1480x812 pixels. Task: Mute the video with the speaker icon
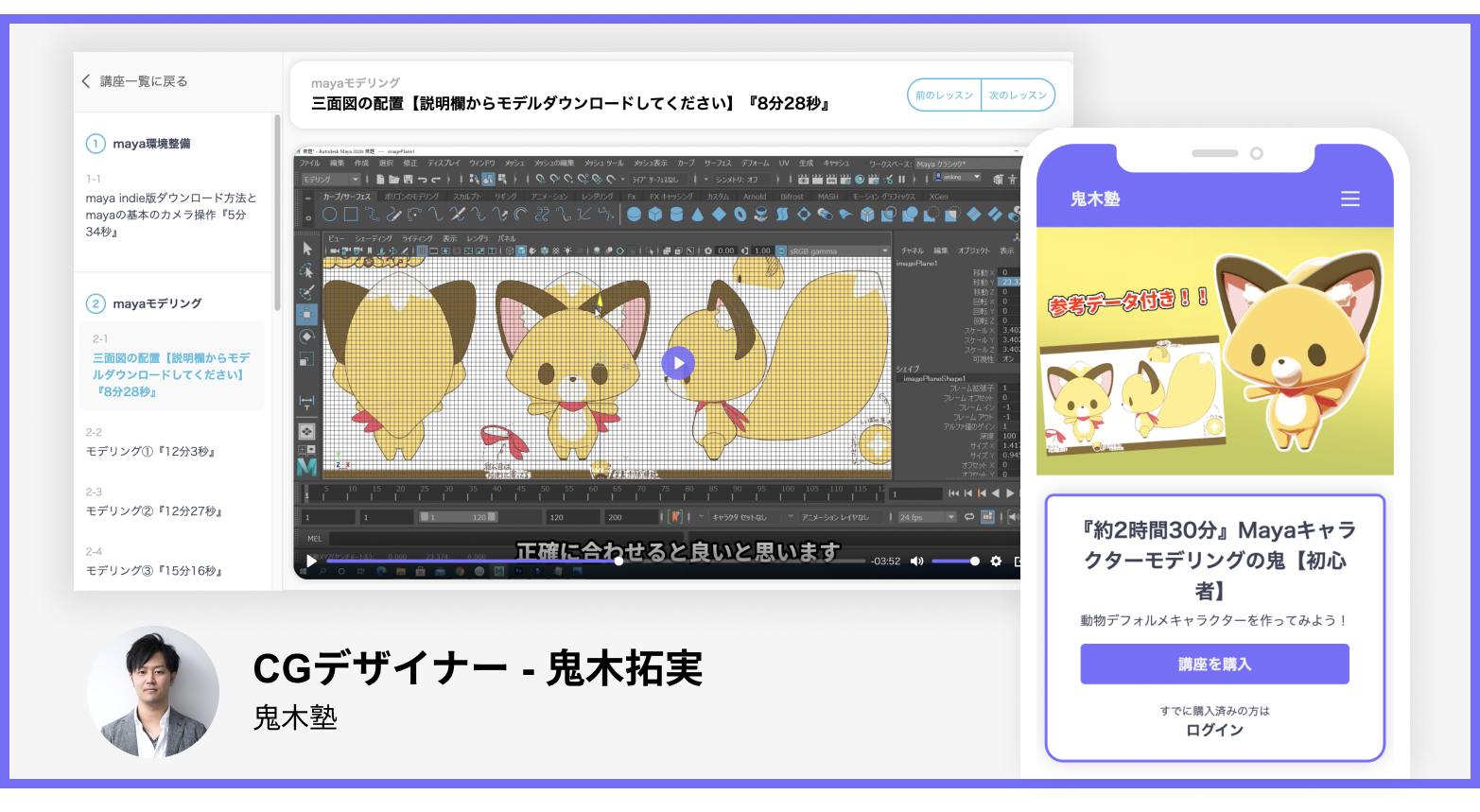(916, 561)
